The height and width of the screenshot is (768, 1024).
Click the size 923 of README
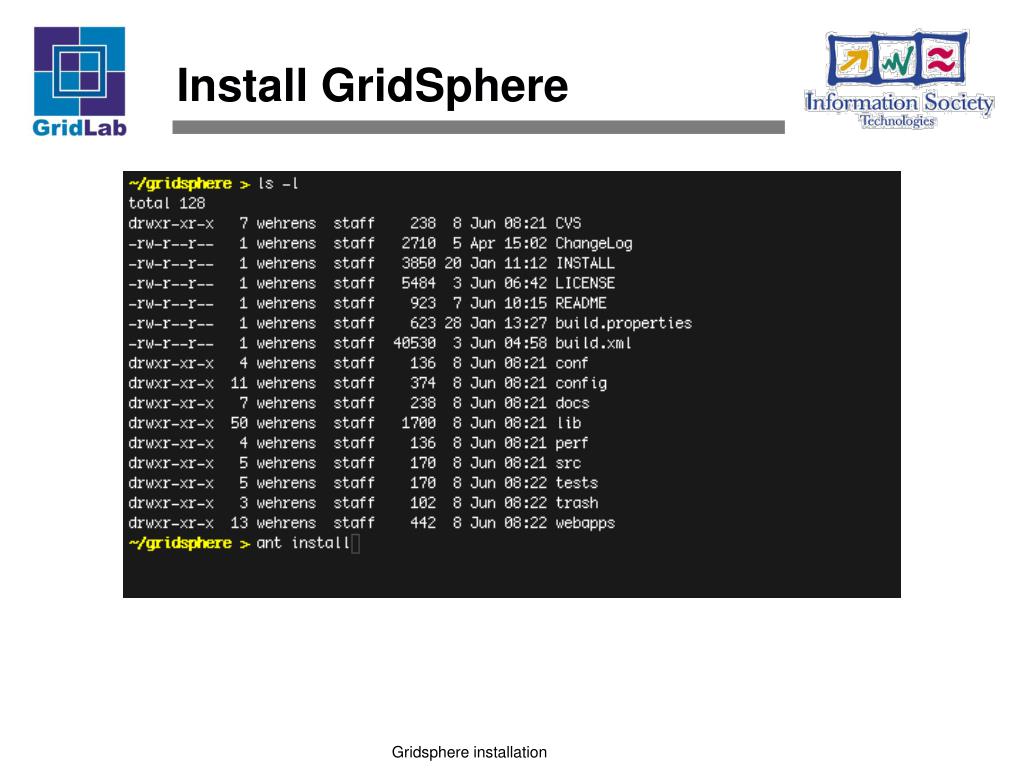click(423, 303)
